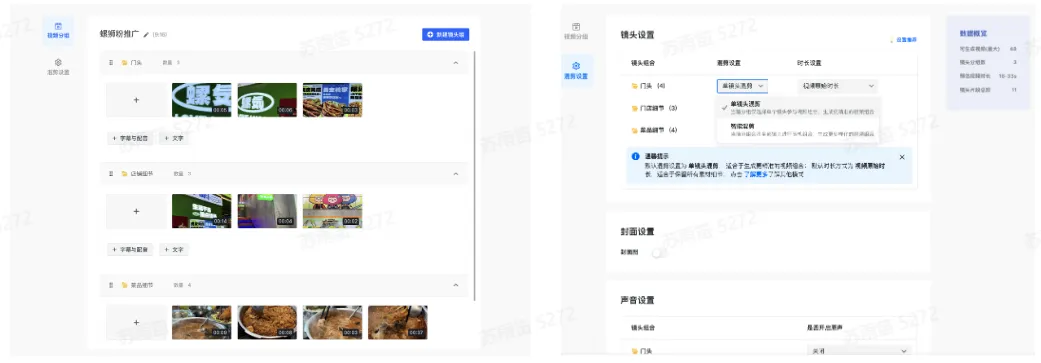Select the green storefront thumbnail in 店铺细节 group
The height and width of the screenshot is (363, 1041).
point(201,211)
